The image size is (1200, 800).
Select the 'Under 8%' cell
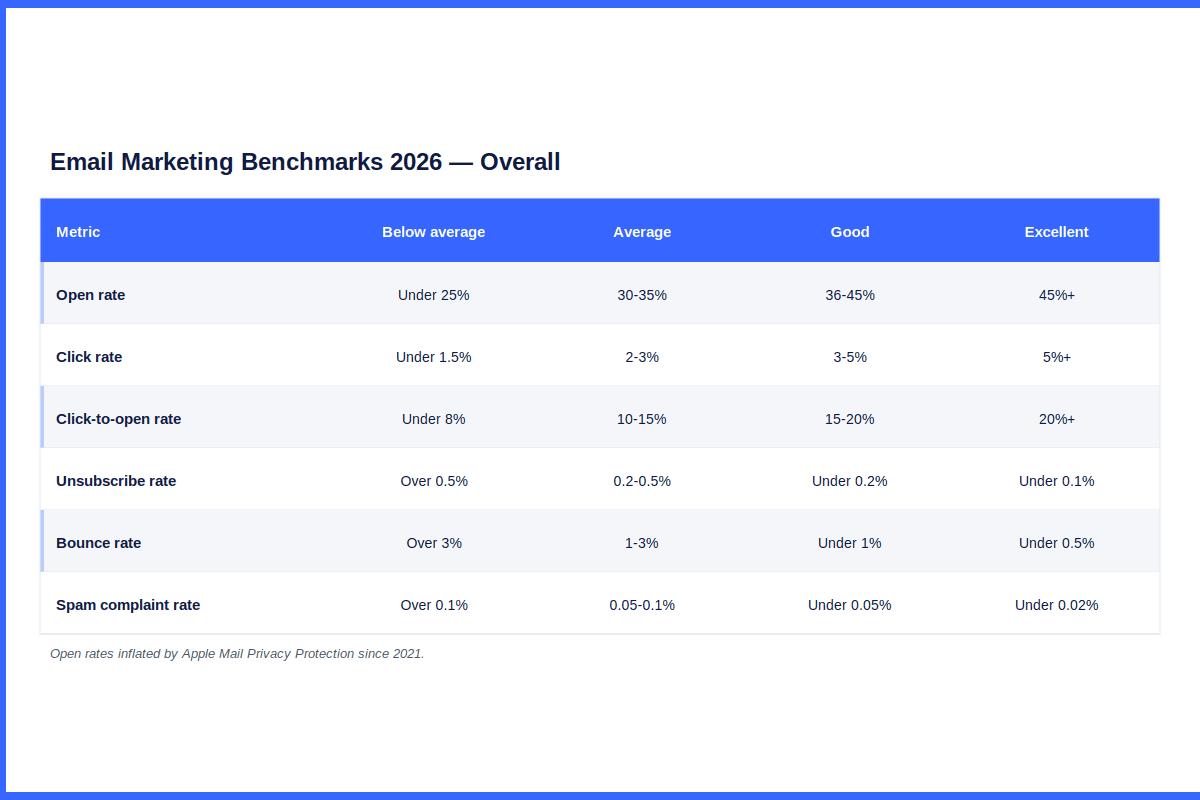coord(434,419)
